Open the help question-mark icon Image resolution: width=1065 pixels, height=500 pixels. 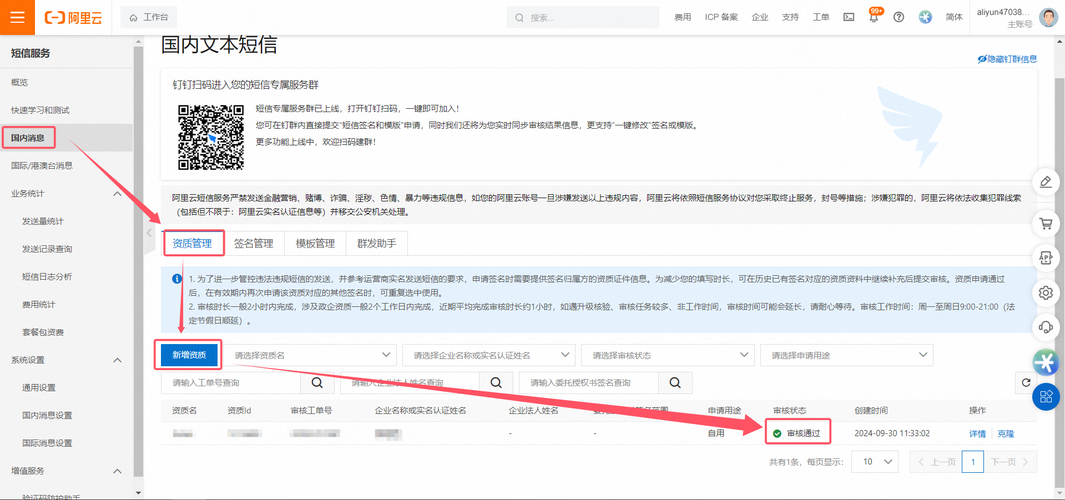tap(899, 18)
